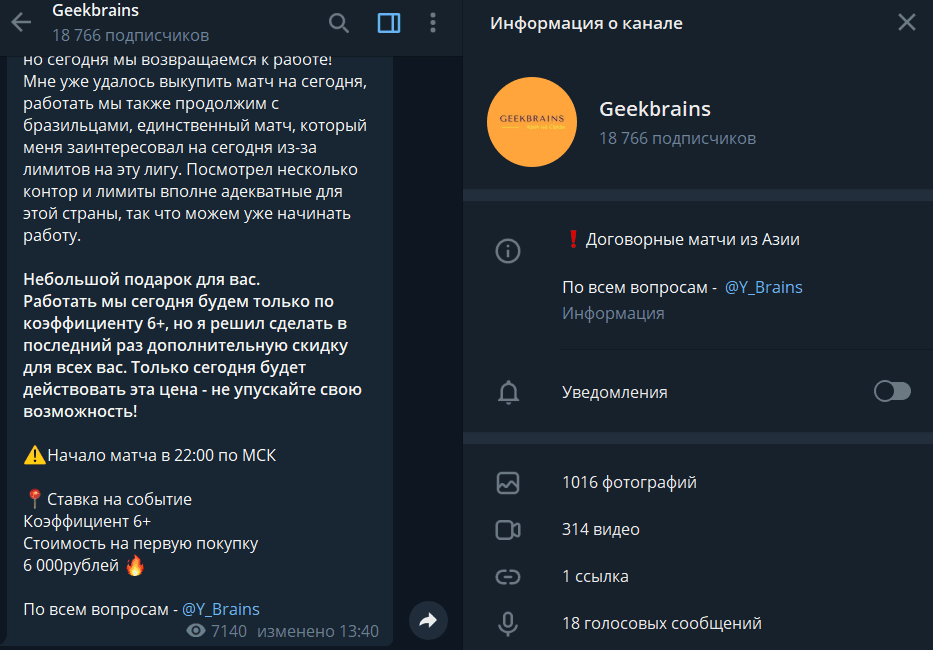933x650 pixels.
Task: Click the info circle icon in description
Action: click(508, 251)
